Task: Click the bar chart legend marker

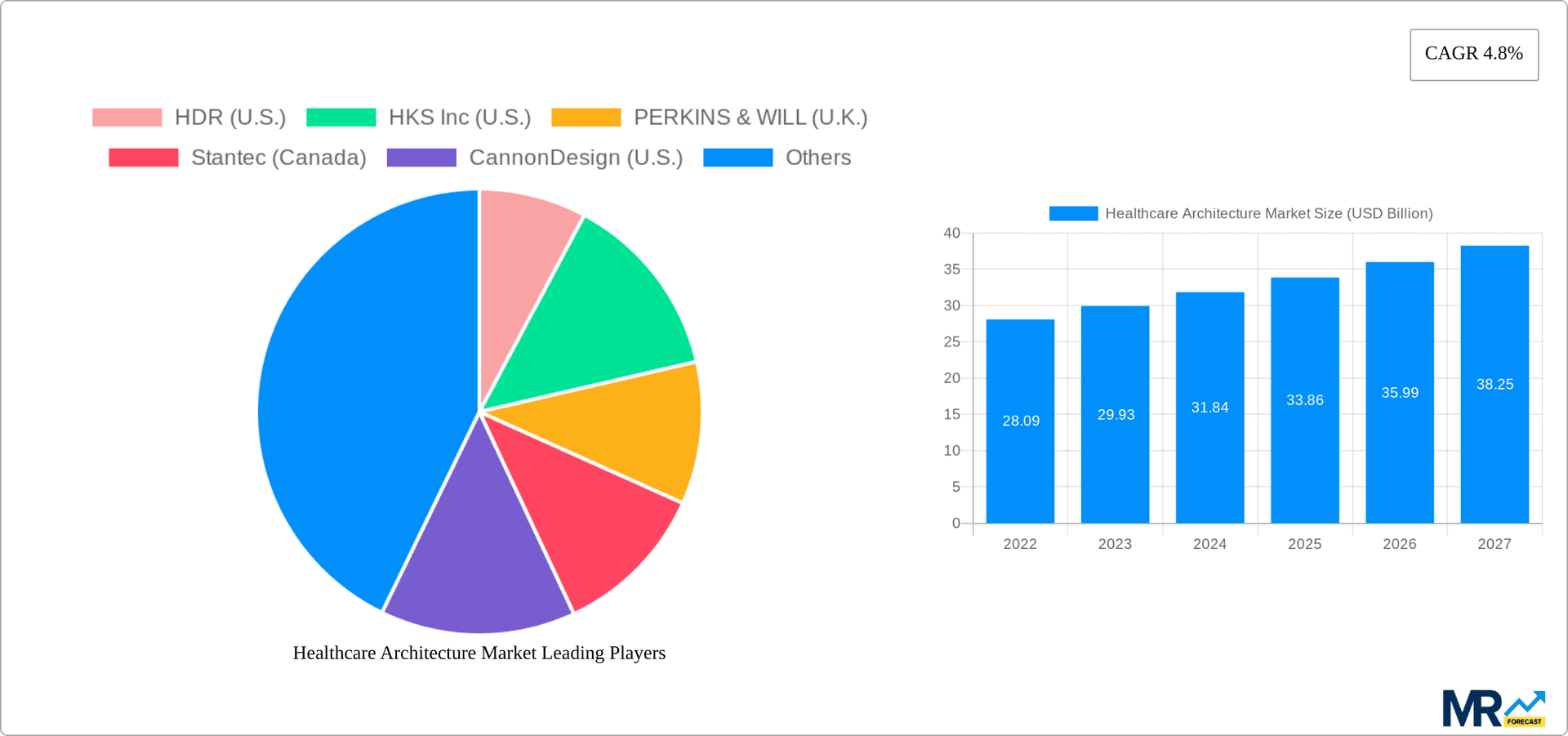Action: 1071,213
